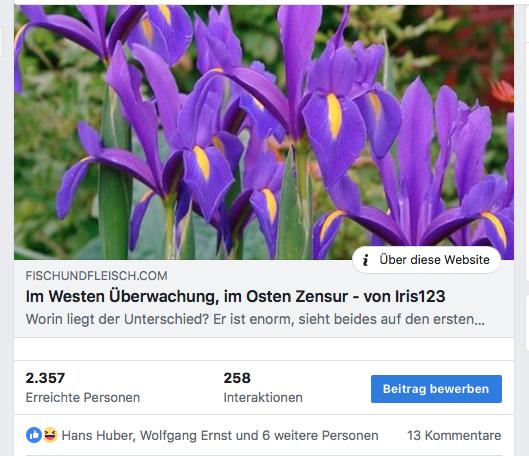Open the purple iris link preview image
This screenshot has width=529, height=456.
264,132
